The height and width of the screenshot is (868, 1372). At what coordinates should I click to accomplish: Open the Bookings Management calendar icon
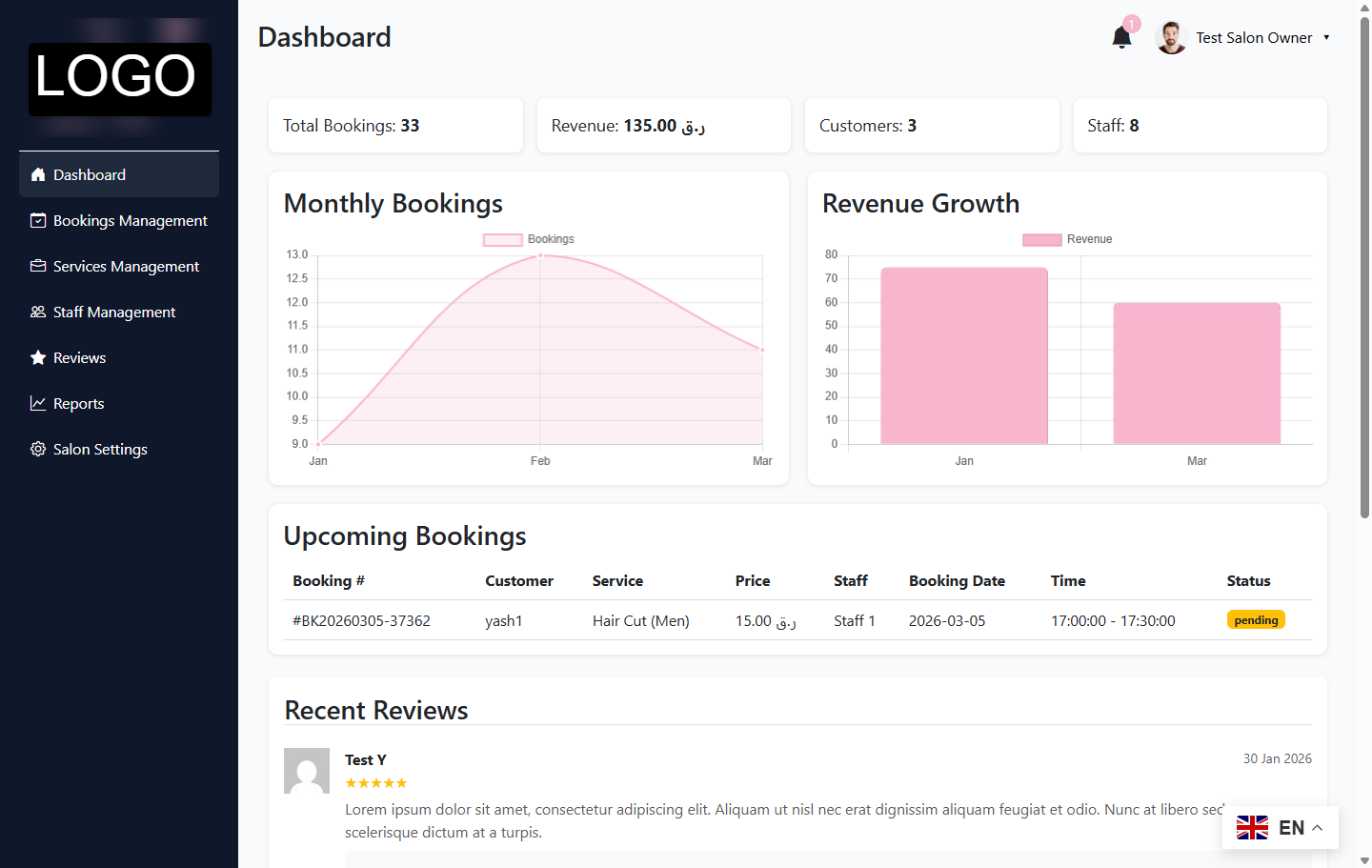click(37, 220)
